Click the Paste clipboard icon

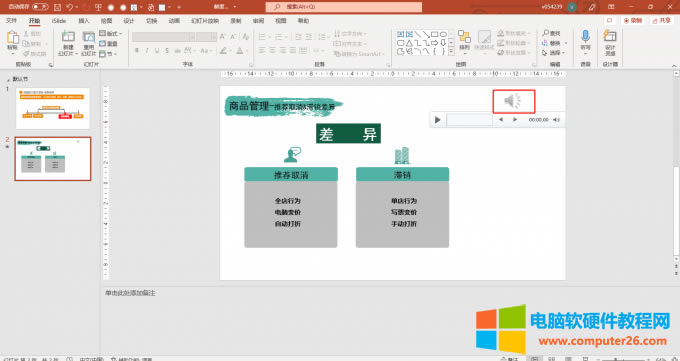tap(13, 37)
